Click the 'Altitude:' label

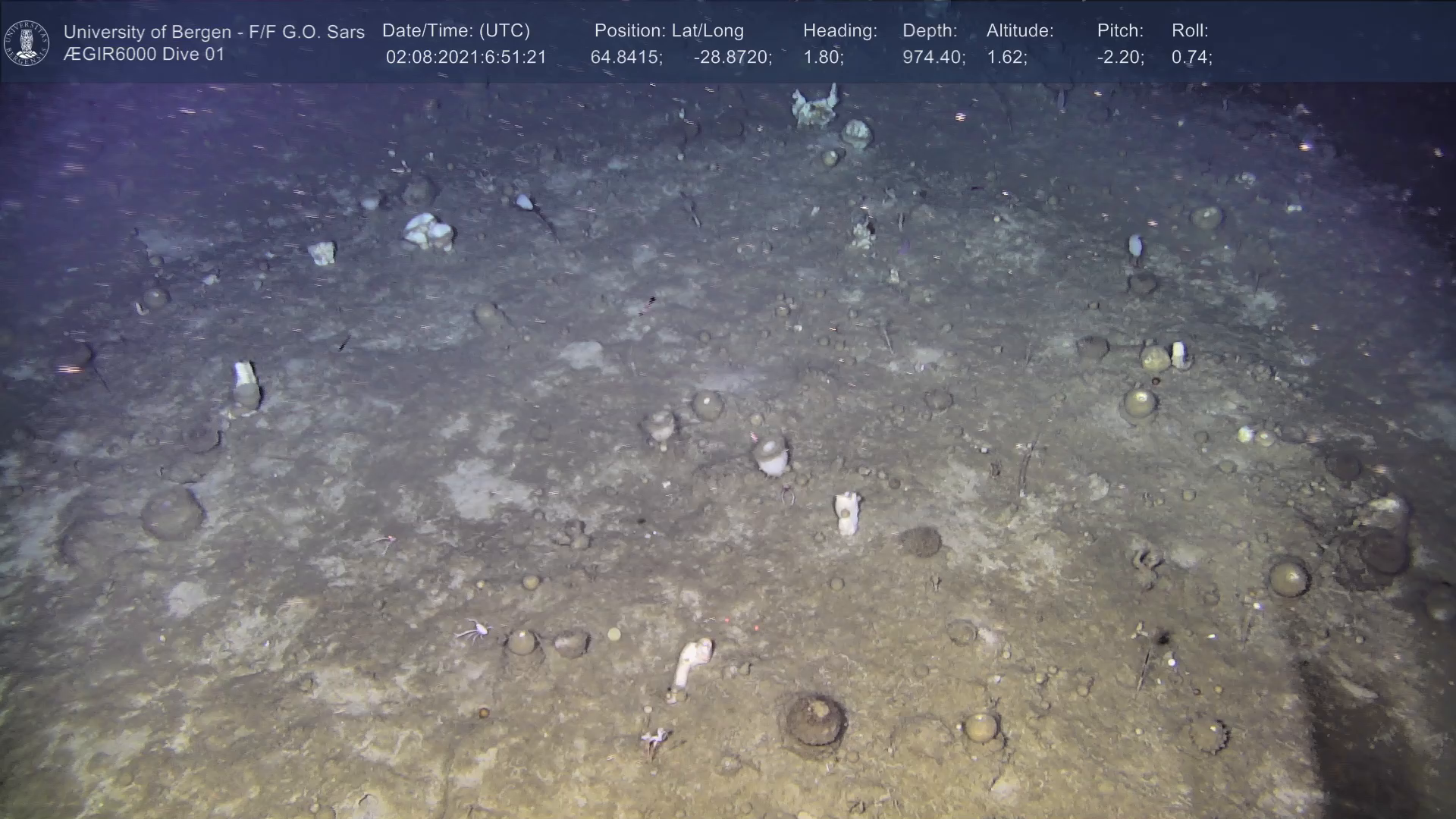pyautogui.click(x=1020, y=31)
